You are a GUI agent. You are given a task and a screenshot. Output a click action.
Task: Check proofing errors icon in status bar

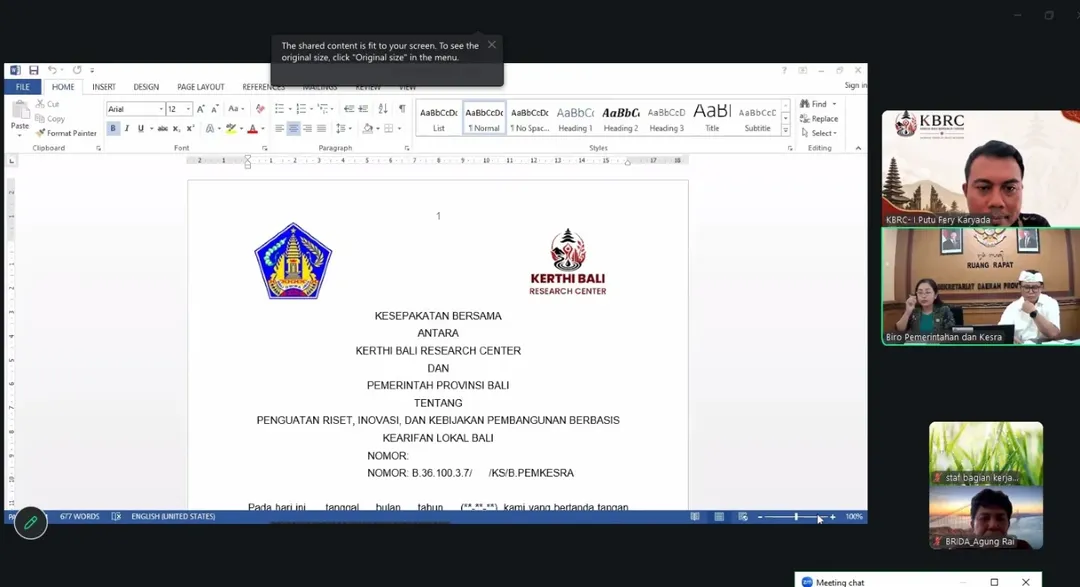click(x=116, y=517)
